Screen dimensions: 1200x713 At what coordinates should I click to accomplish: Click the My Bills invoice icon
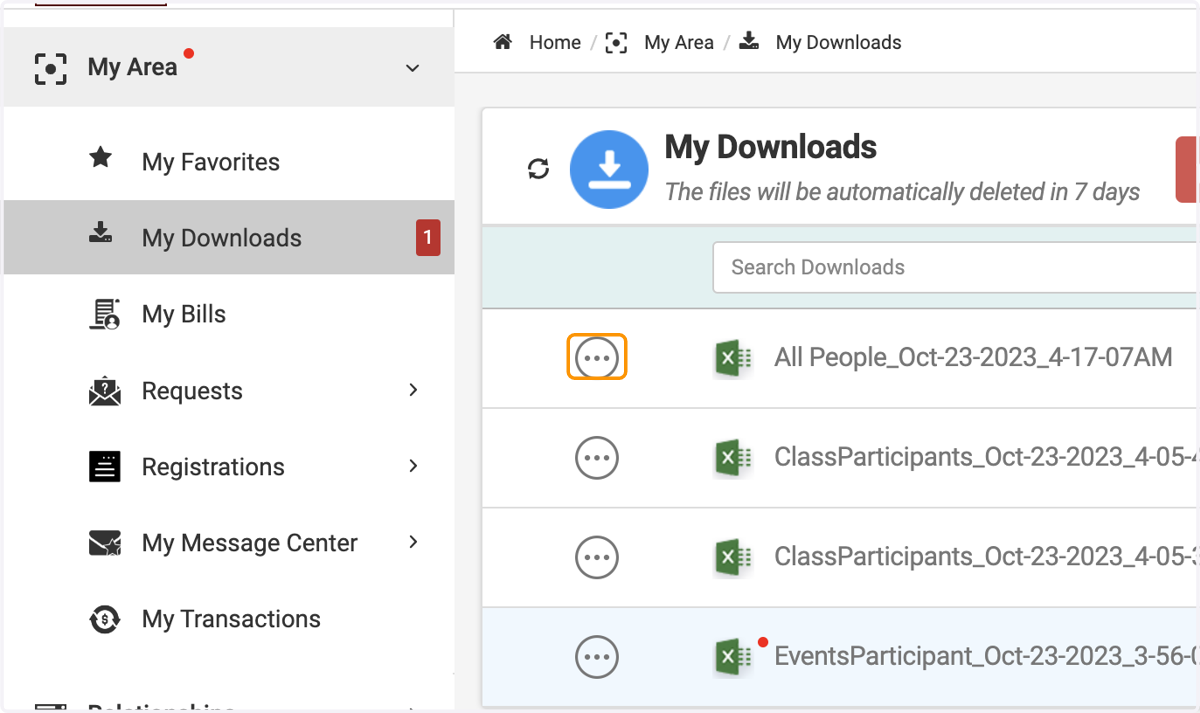[104, 314]
